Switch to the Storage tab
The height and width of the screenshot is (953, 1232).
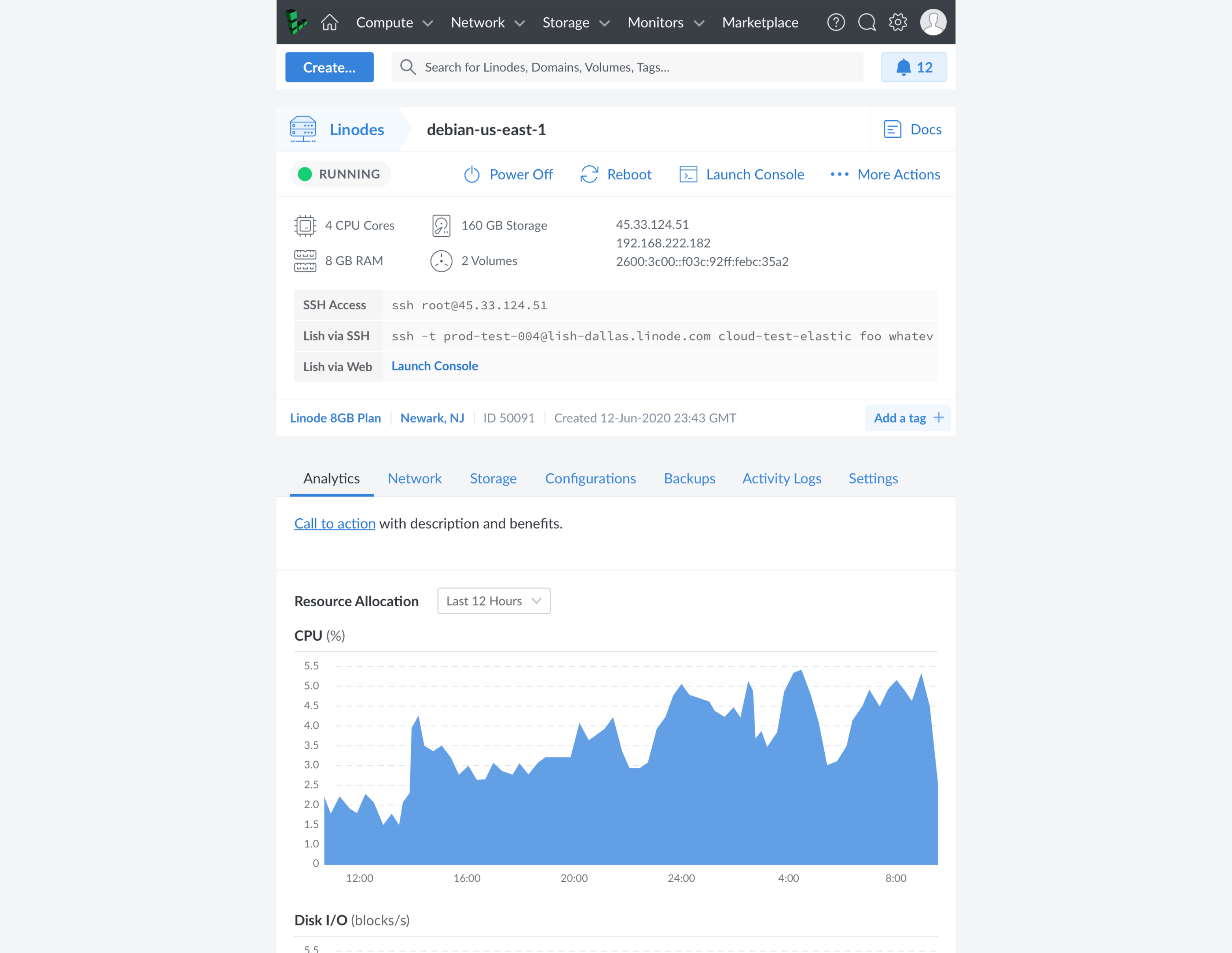click(493, 478)
